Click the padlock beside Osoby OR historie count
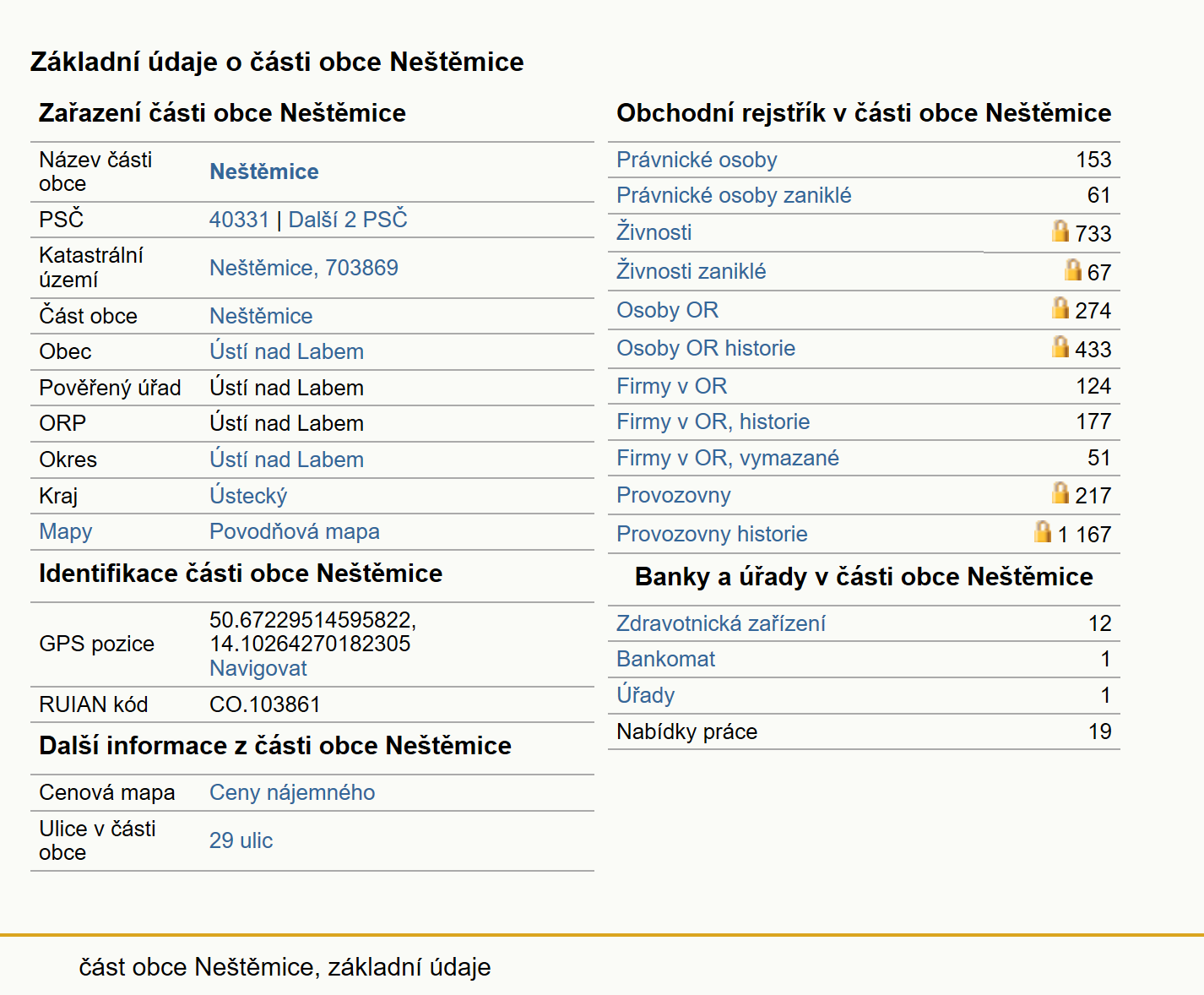The width and height of the screenshot is (1204, 995). click(x=1060, y=346)
